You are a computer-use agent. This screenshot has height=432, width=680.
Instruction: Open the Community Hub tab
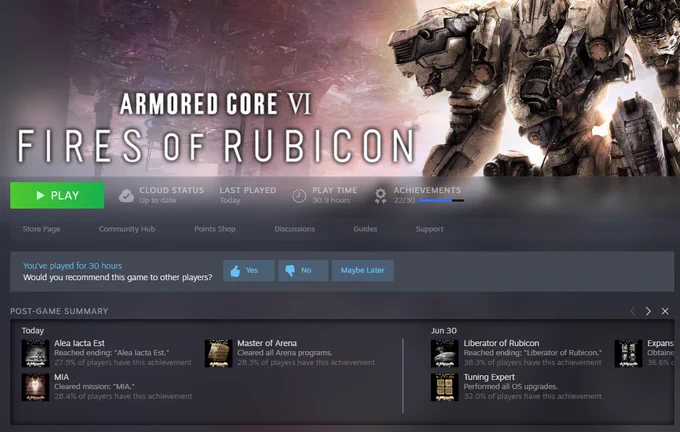pyautogui.click(x=127, y=229)
